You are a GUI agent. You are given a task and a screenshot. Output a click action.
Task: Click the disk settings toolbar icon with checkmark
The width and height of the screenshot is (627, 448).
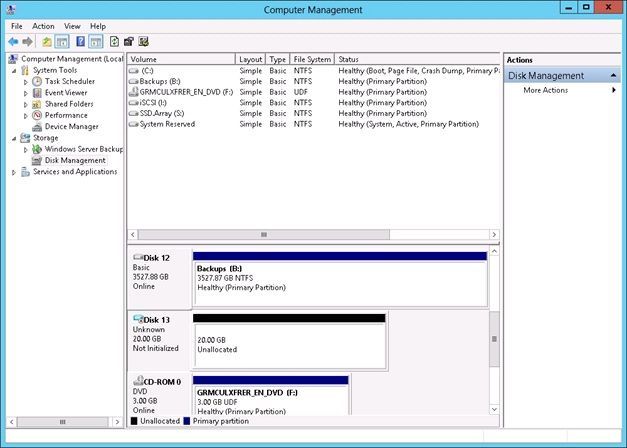pyautogui.click(x=143, y=42)
